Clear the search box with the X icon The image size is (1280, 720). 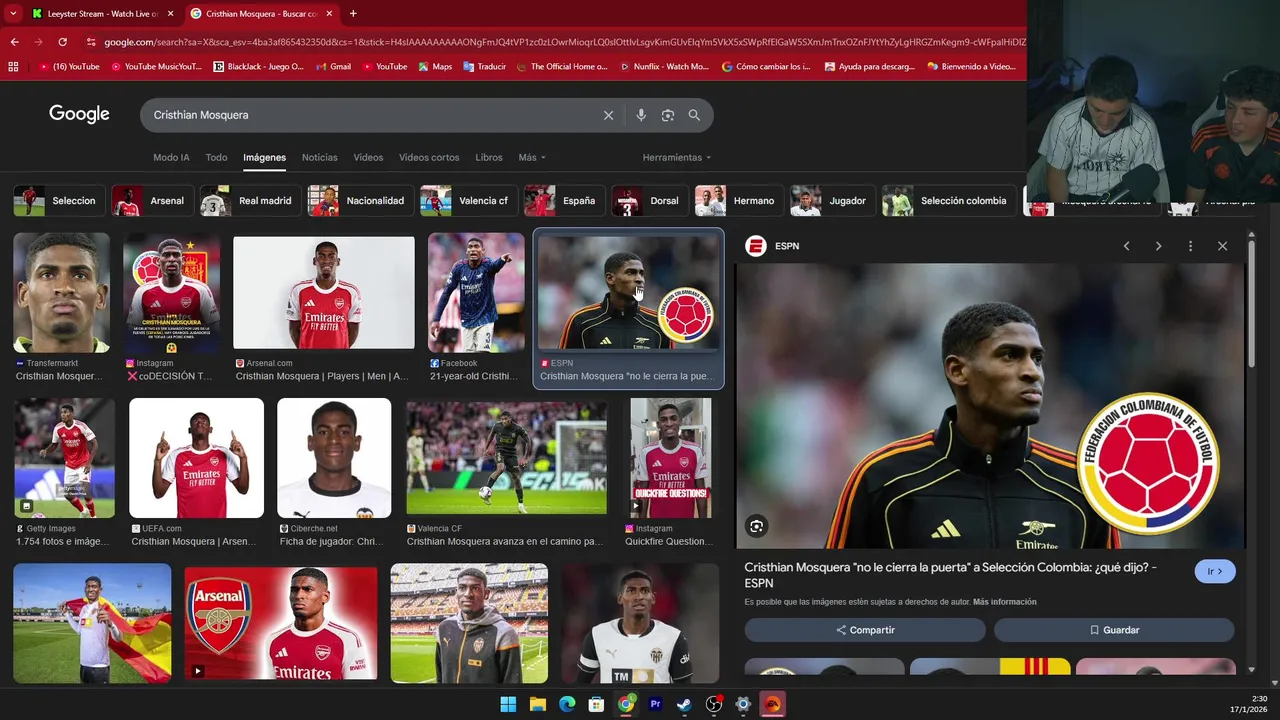608,115
